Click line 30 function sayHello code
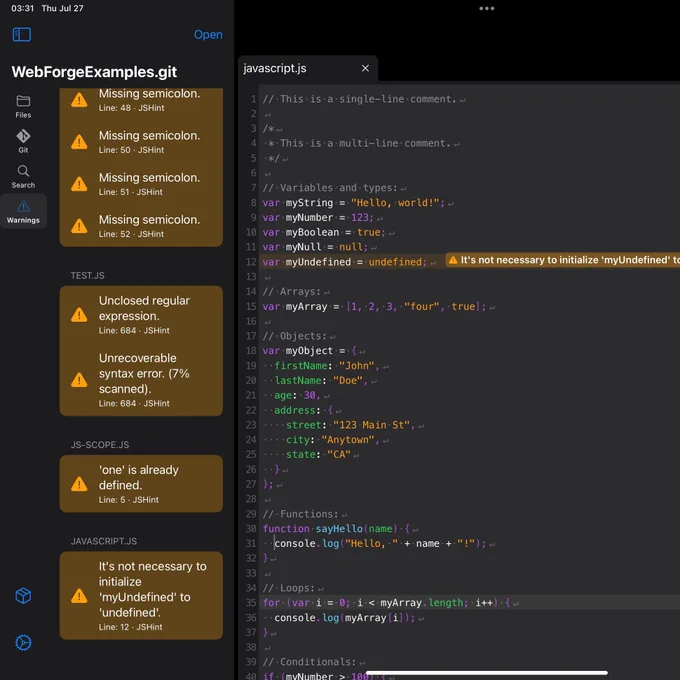Image resolution: width=680 pixels, height=680 pixels. pyautogui.click(x=336, y=529)
